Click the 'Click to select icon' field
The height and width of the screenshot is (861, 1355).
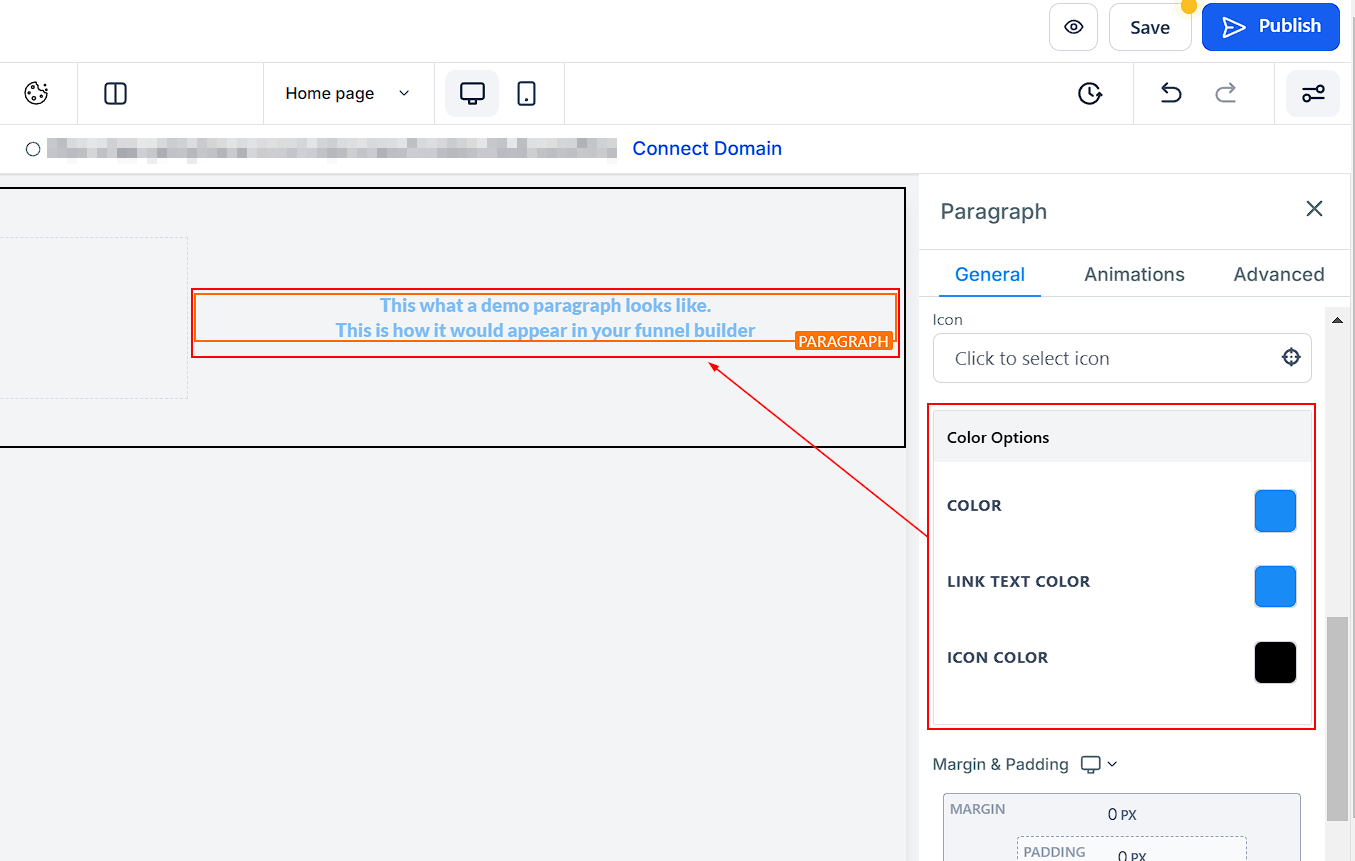1100,358
